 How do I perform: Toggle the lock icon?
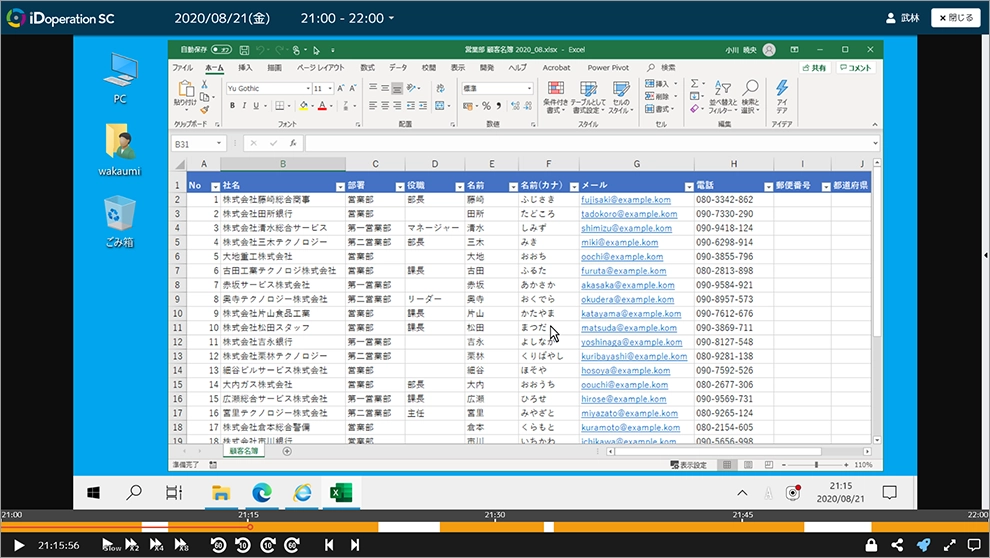pos(872,545)
